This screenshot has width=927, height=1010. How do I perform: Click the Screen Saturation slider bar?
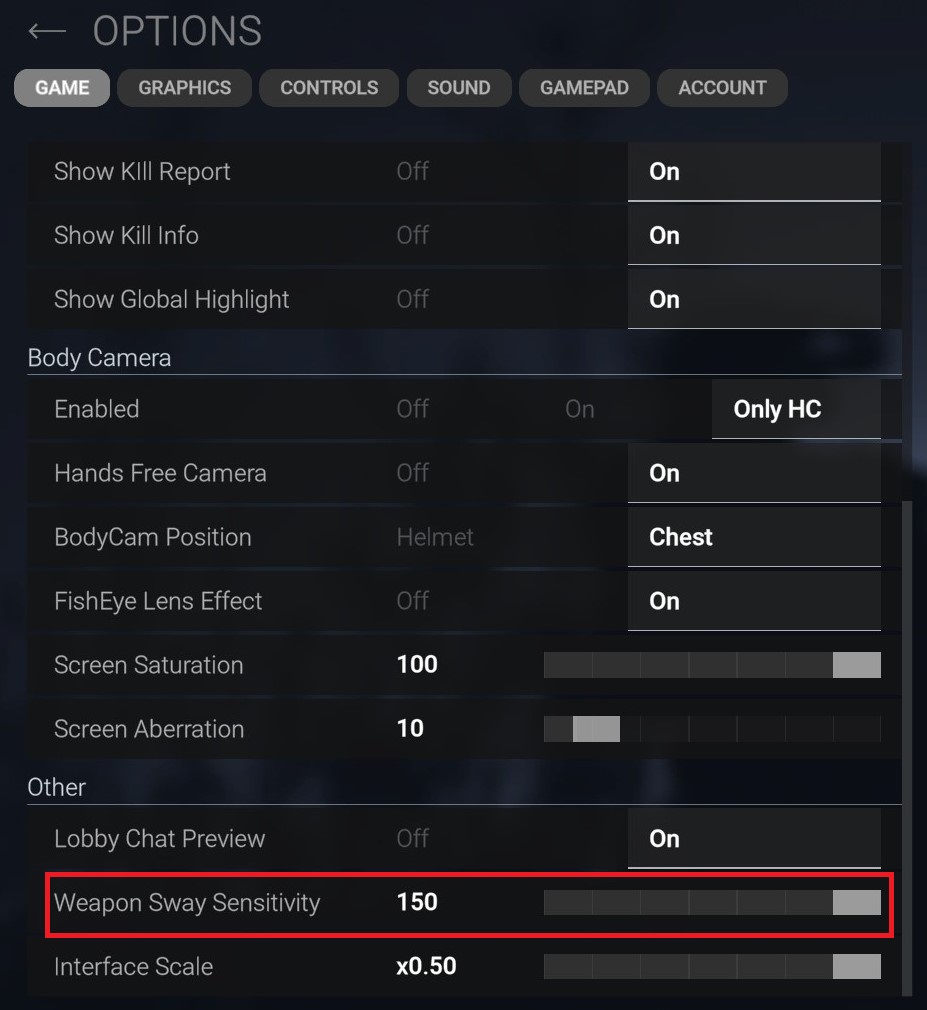point(712,665)
